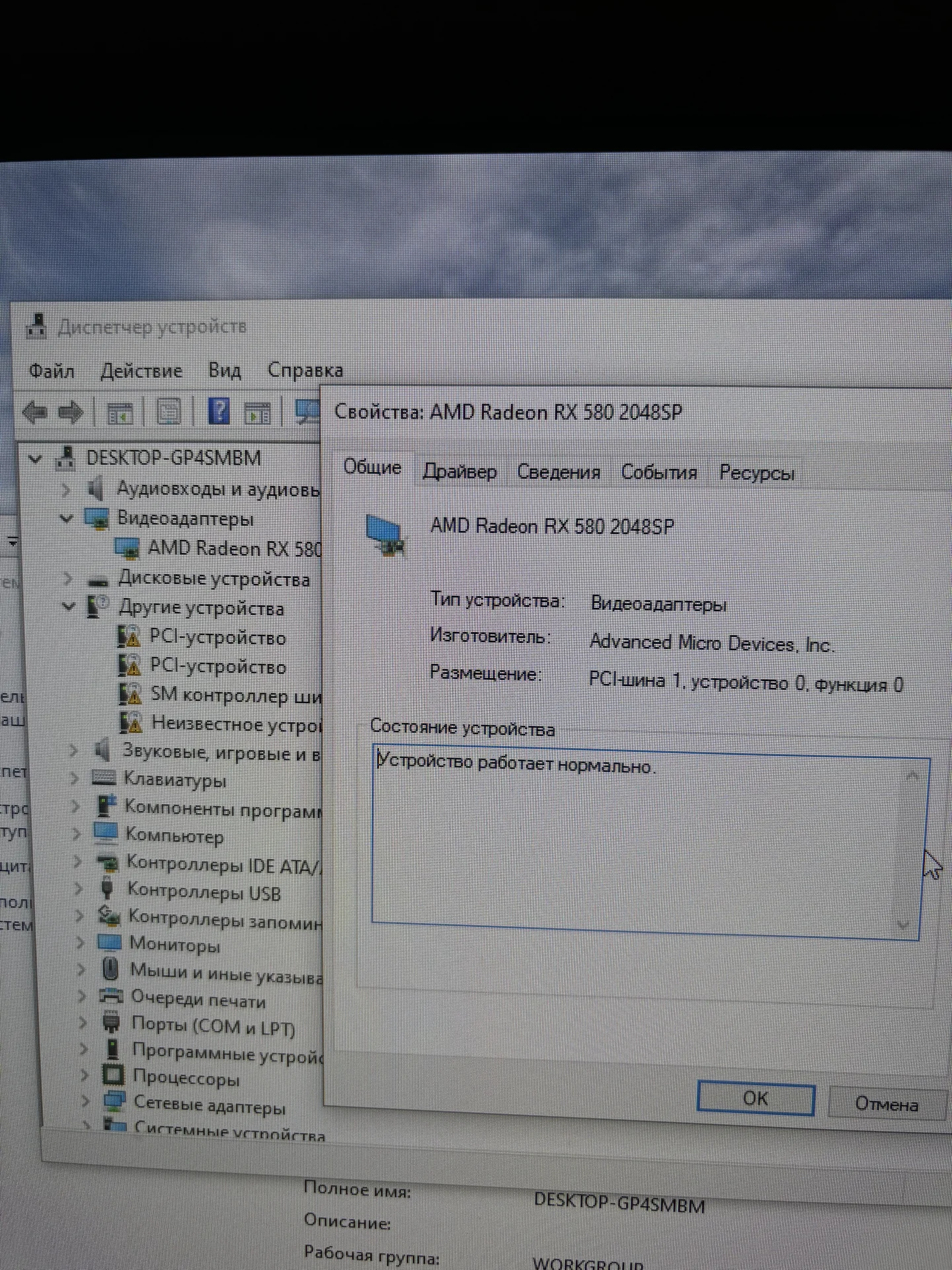Click the Контроллеры USB plug icon
952x1270 pixels.
tap(106, 889)
